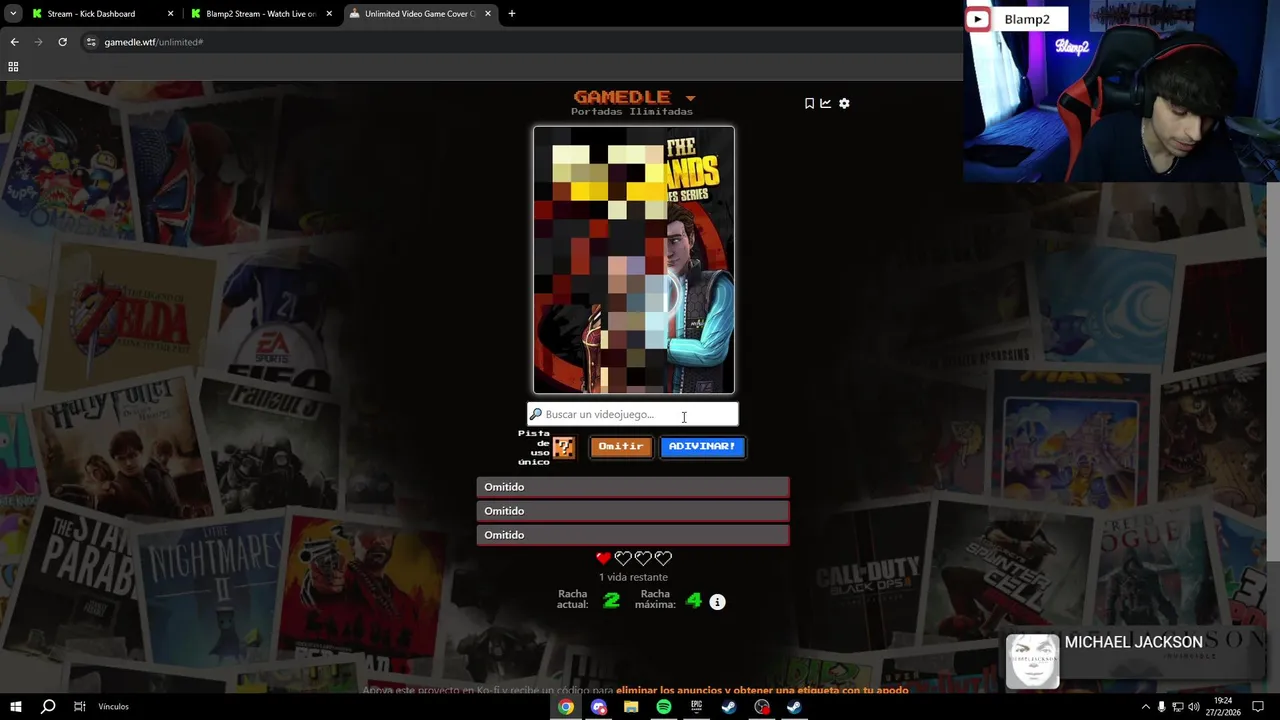The height and width of the screenshot is (720, 1280).
Task: Open the bookmark icon next to Gamedle title
Action: point(809,103)
